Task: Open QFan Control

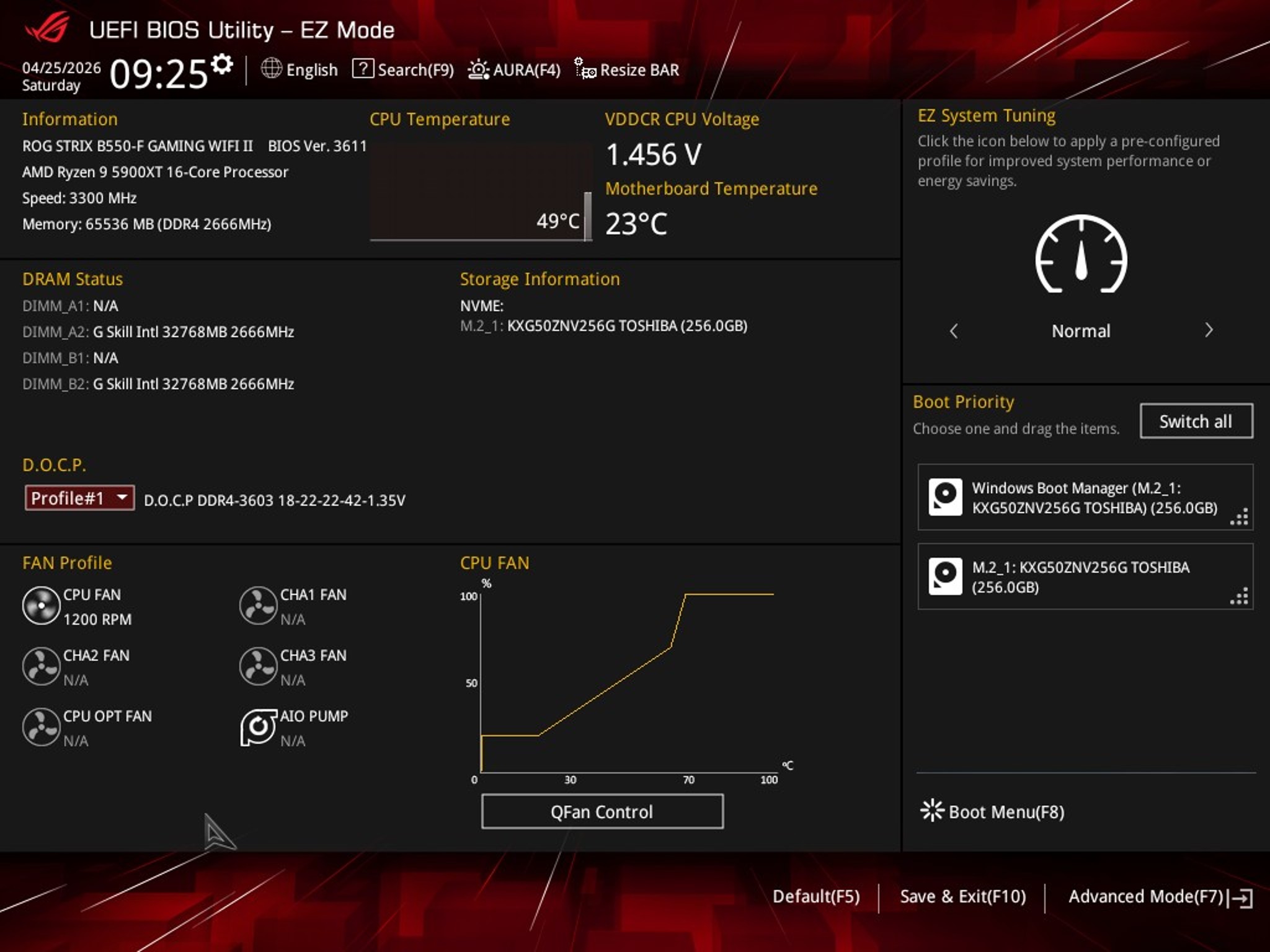Action: coord(602,811)
